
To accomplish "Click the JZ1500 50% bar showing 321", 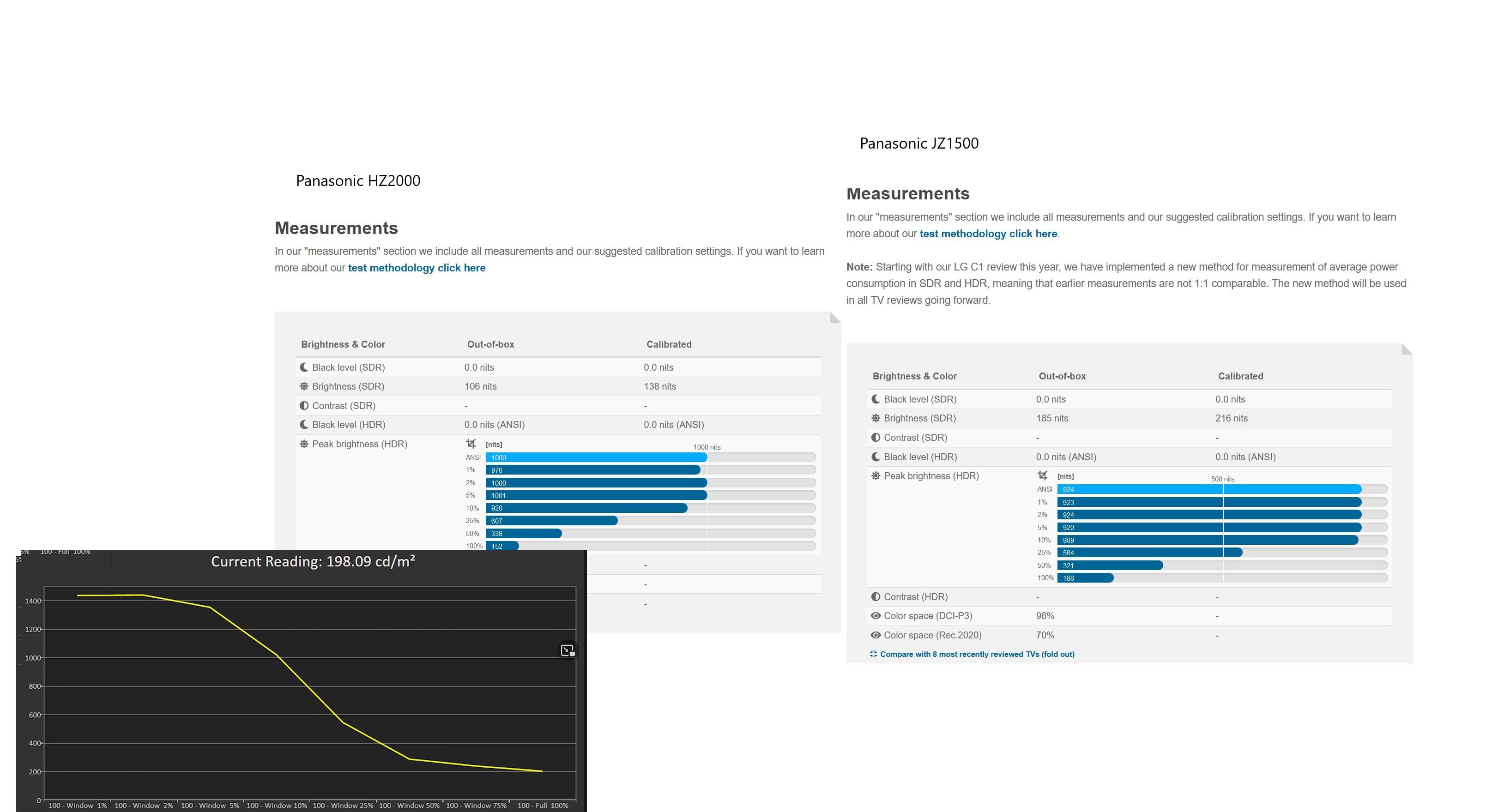I will pyautogui.click(x=1110, y=565).
